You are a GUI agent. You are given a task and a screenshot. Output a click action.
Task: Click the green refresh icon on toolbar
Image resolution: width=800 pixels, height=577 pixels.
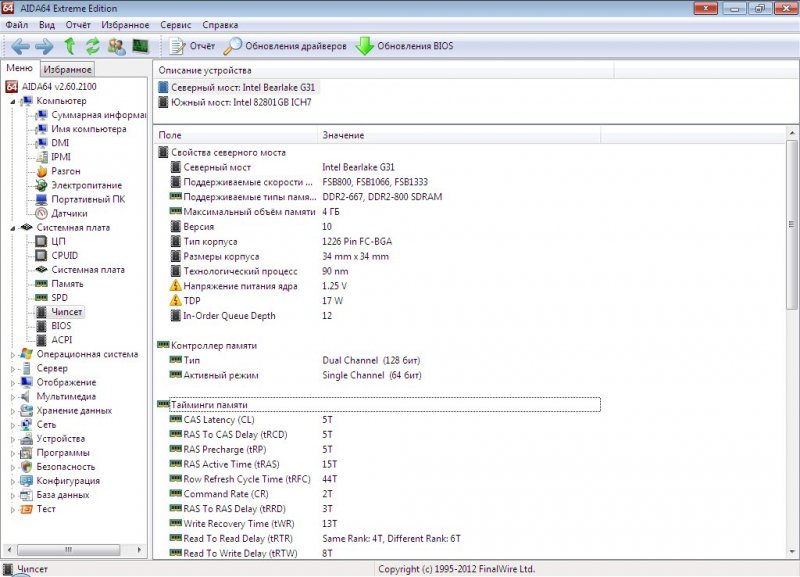point(91,45)
